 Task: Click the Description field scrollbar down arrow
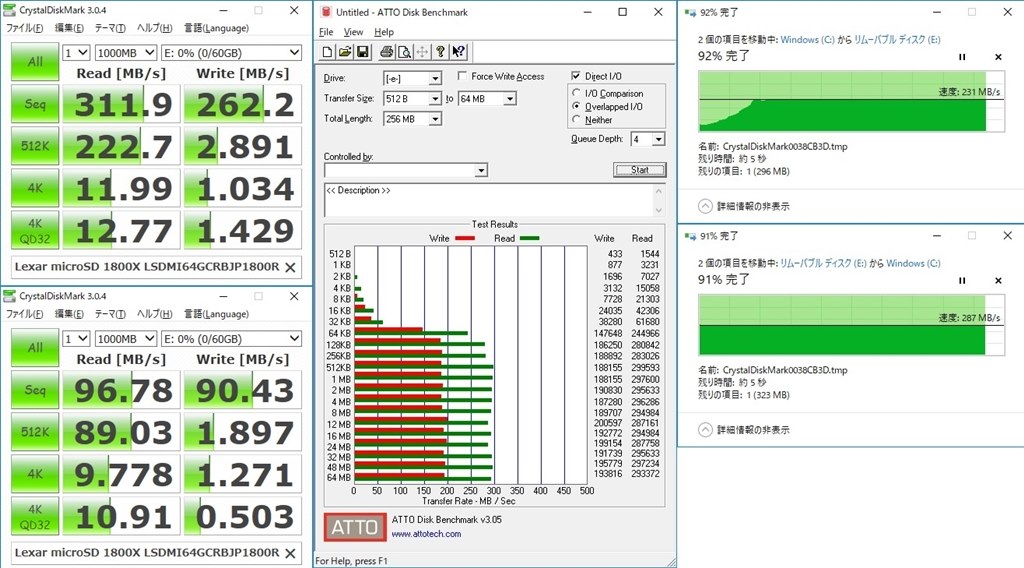pyautogui.click(x=658, y=210)
